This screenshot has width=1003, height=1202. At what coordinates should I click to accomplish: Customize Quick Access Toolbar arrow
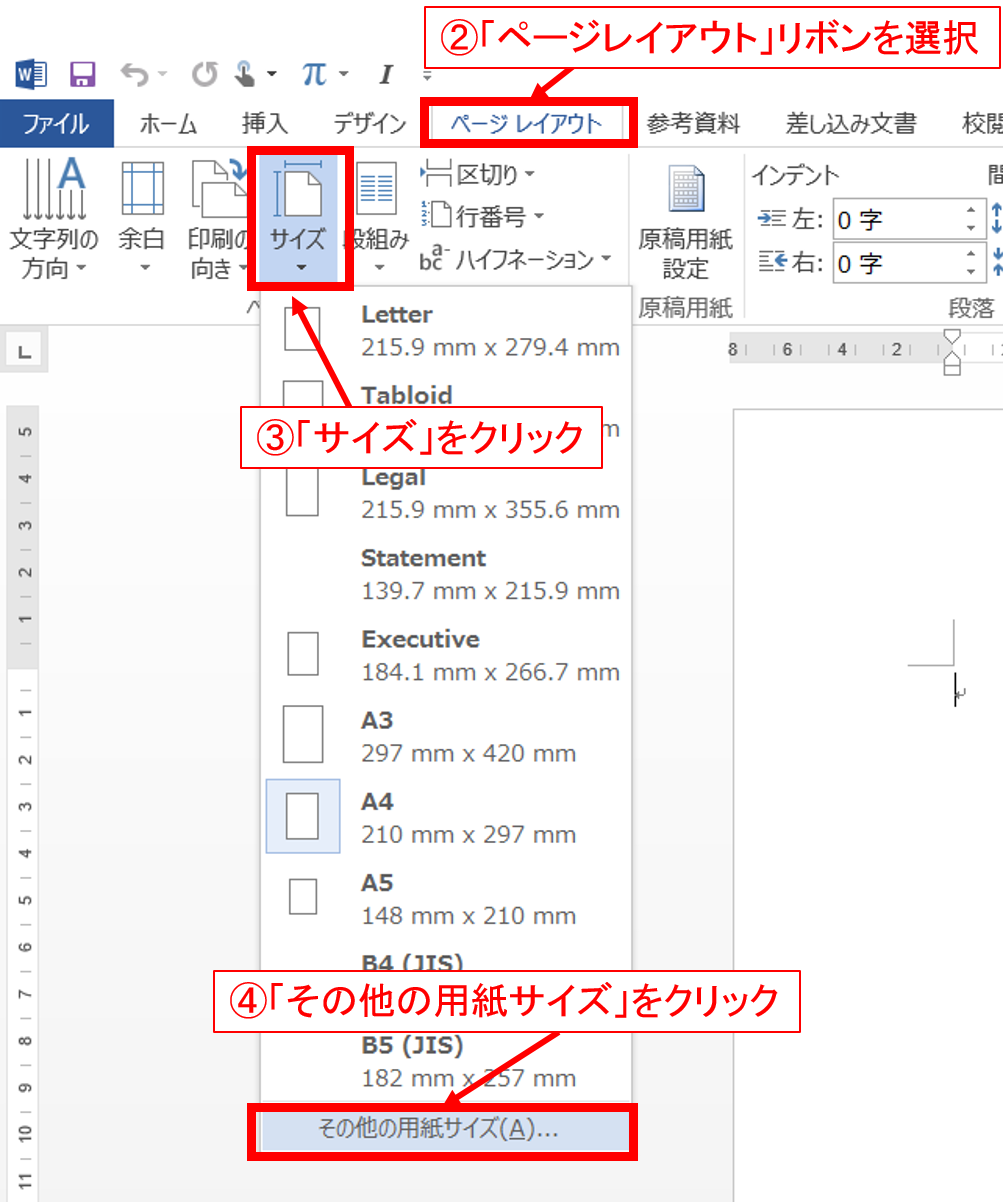(428, 75)
